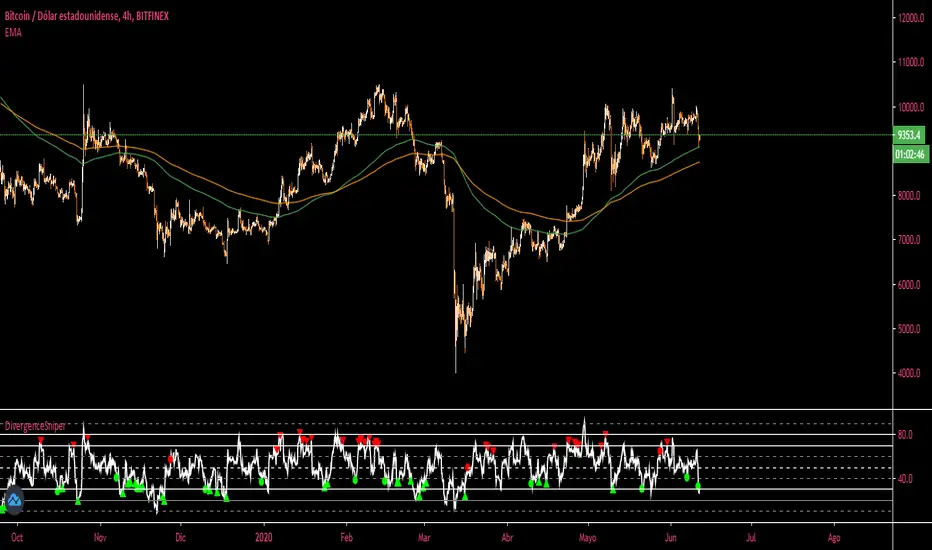Click the Nov date on time axis
Screen dimensions: 932x550
coord(100,538)
